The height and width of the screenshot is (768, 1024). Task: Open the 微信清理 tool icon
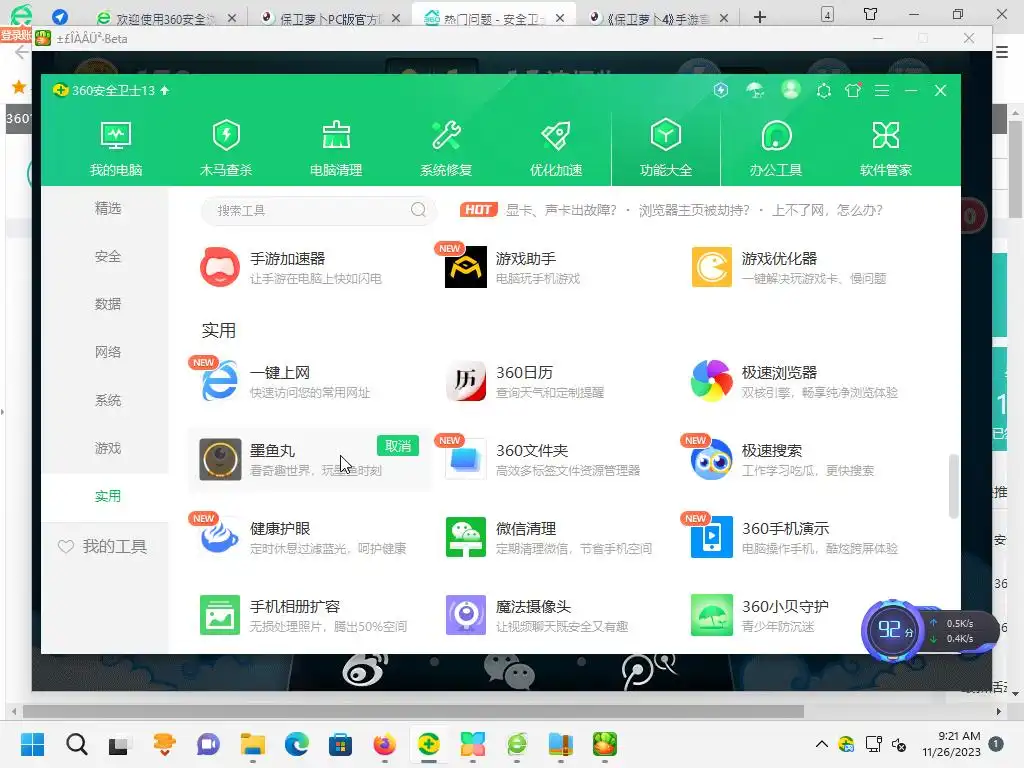[x=466, y=537]
